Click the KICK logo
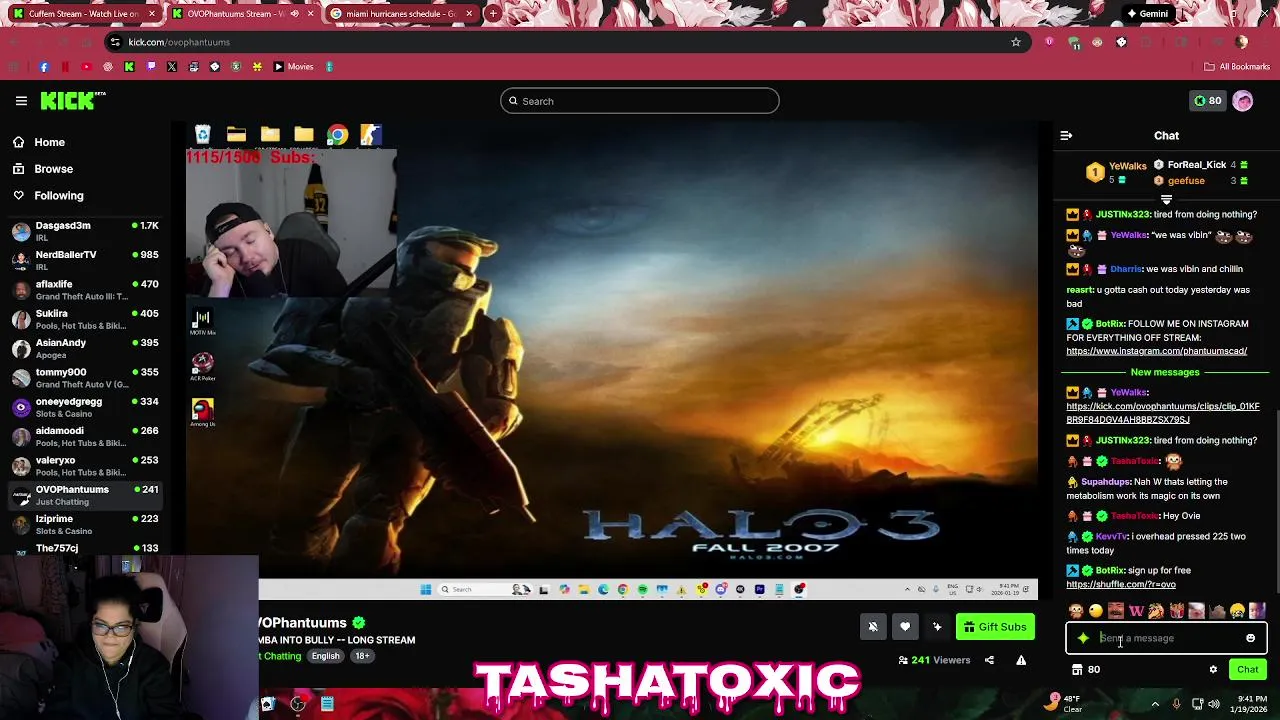This screenshot has height=720, width=1280. (72, 100)
